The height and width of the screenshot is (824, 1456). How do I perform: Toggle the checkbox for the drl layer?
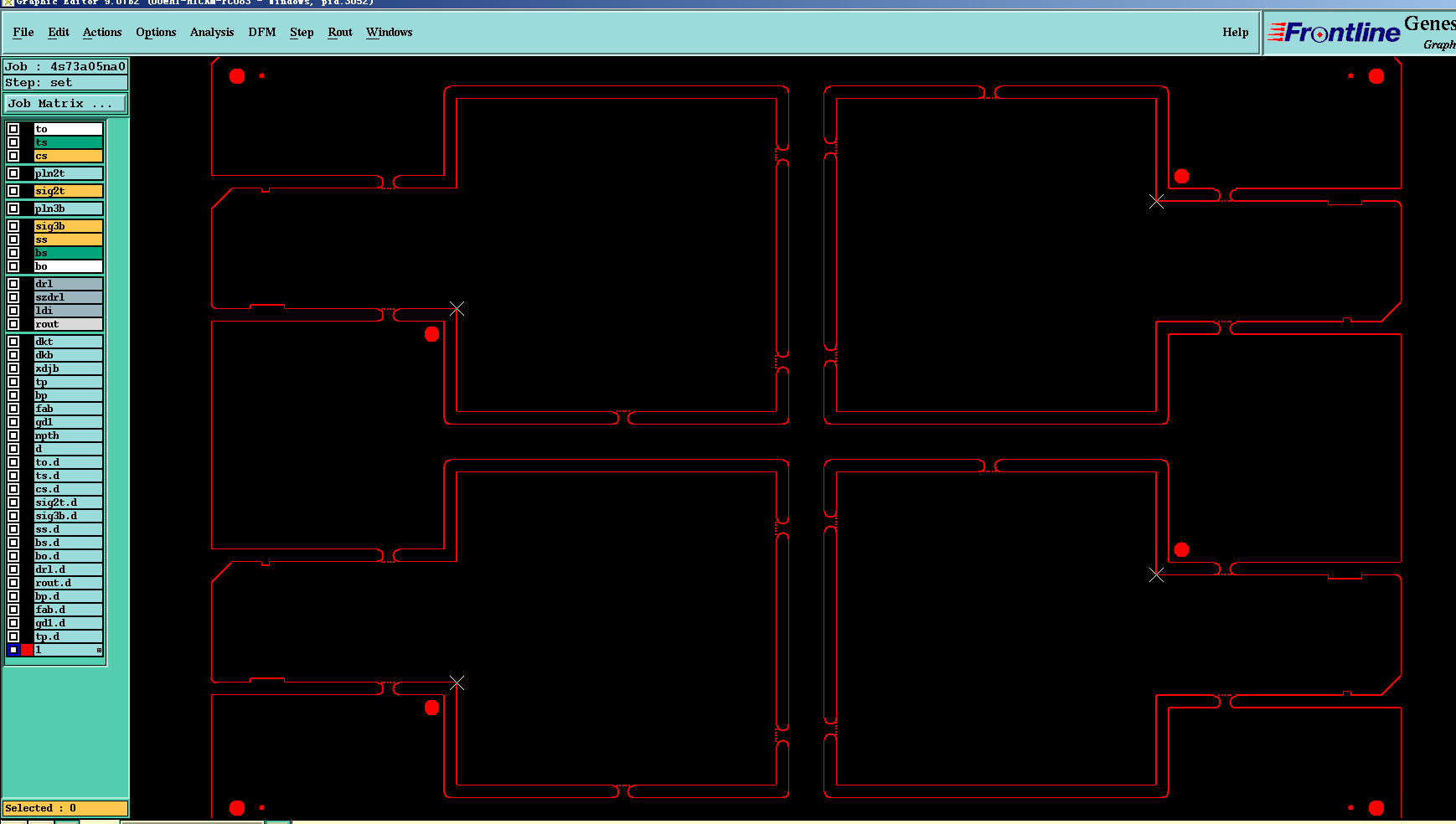[13, 284]
